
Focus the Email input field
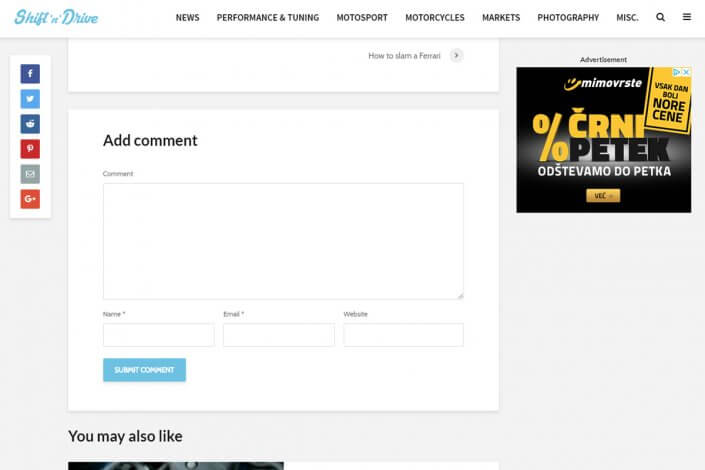point(279,335)
